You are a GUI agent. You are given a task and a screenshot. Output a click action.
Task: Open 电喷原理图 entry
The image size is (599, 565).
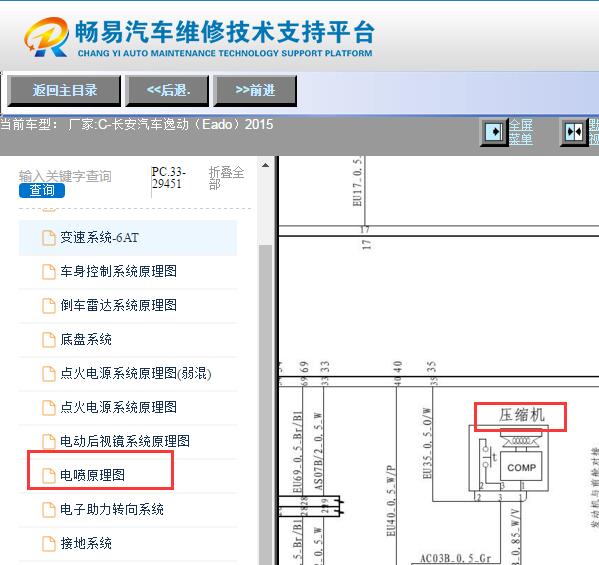[92, 475]
